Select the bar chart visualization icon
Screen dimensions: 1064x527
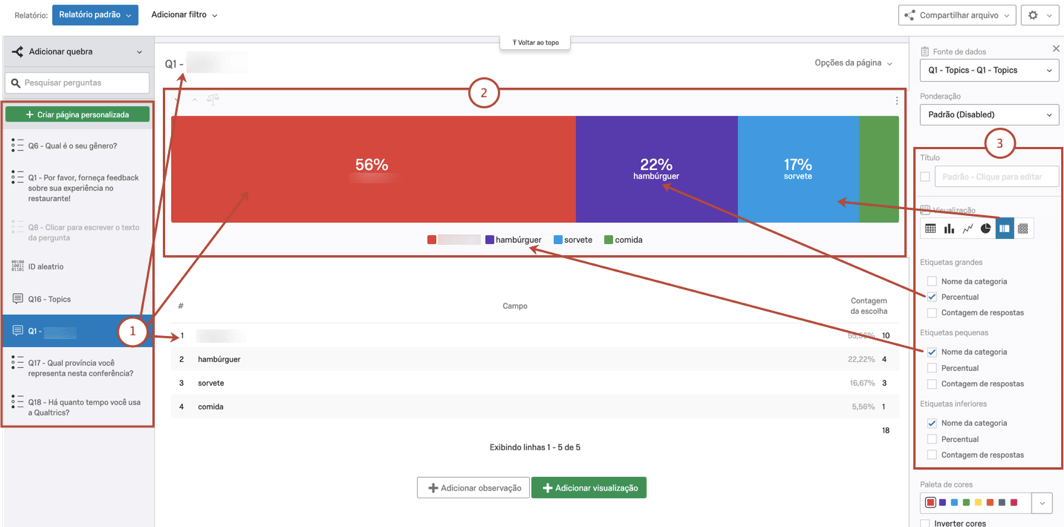(x=949, y=229)
